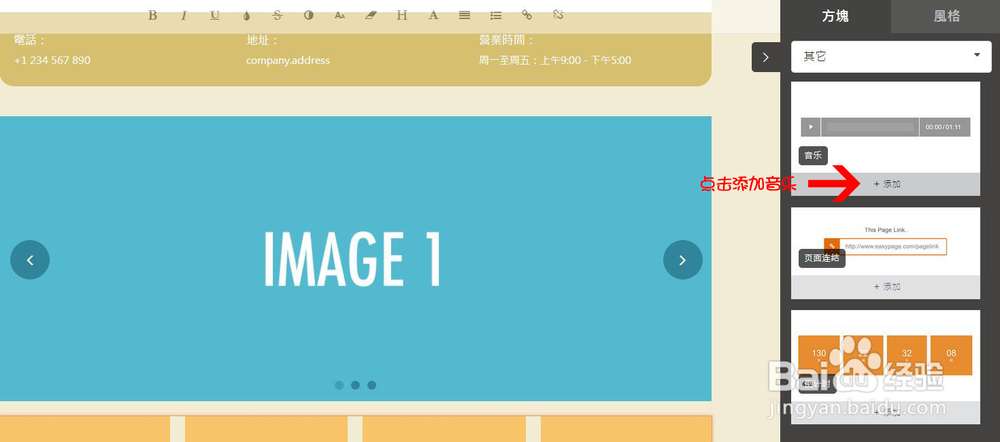This screenshot has width=1000, height=442.
Task: Clear formatting with the eraser icon
Action: pos(371,15)
